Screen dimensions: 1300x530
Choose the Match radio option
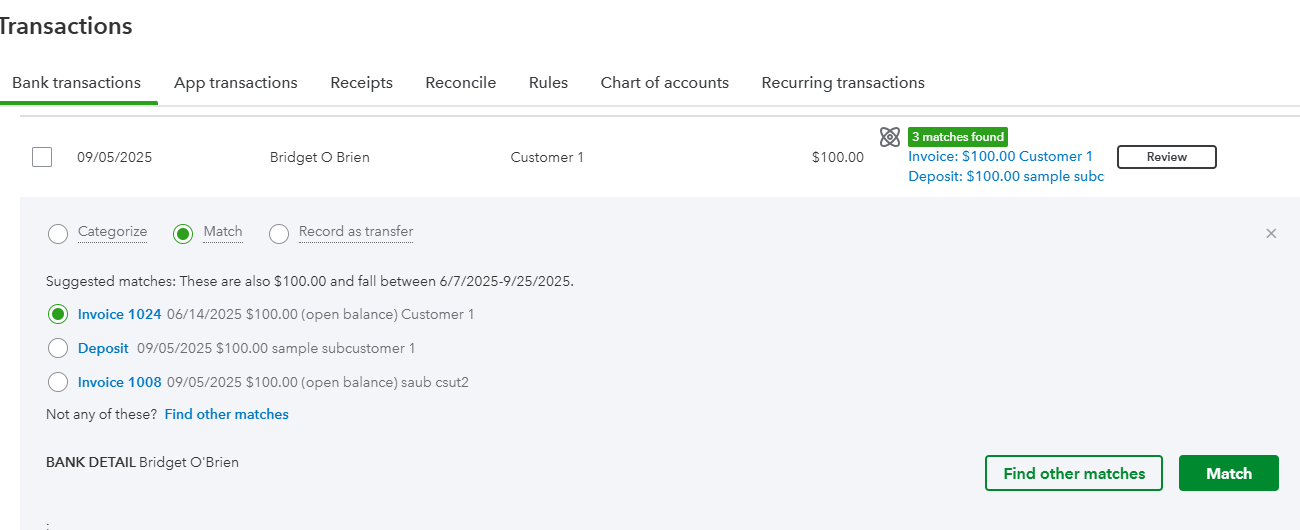pyautogui.click(x=183, y=233)
